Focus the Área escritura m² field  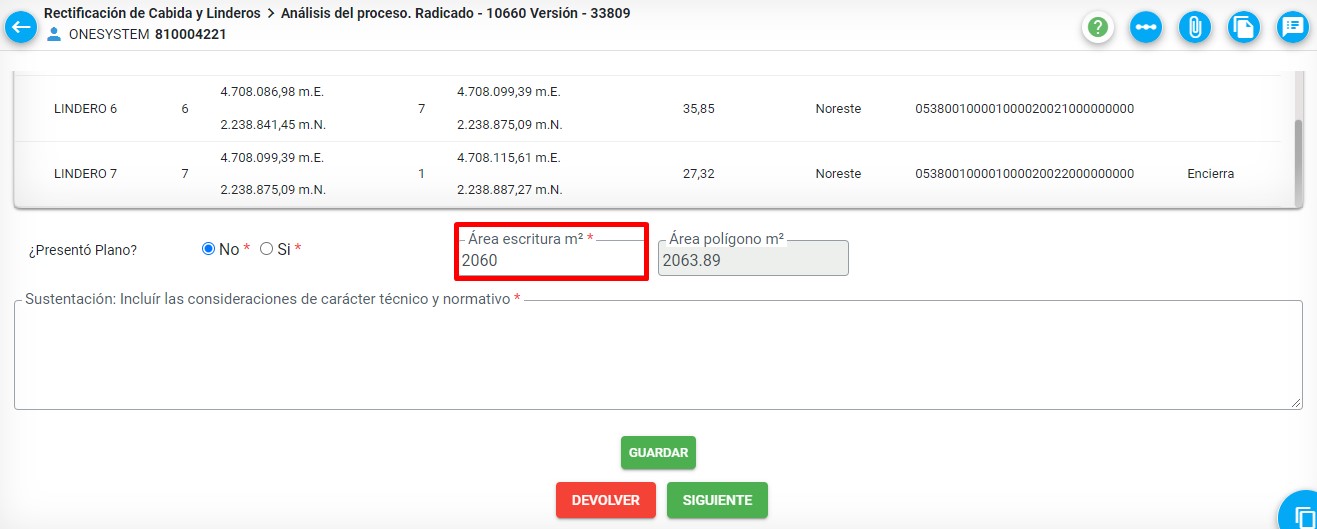click(552, 260)
